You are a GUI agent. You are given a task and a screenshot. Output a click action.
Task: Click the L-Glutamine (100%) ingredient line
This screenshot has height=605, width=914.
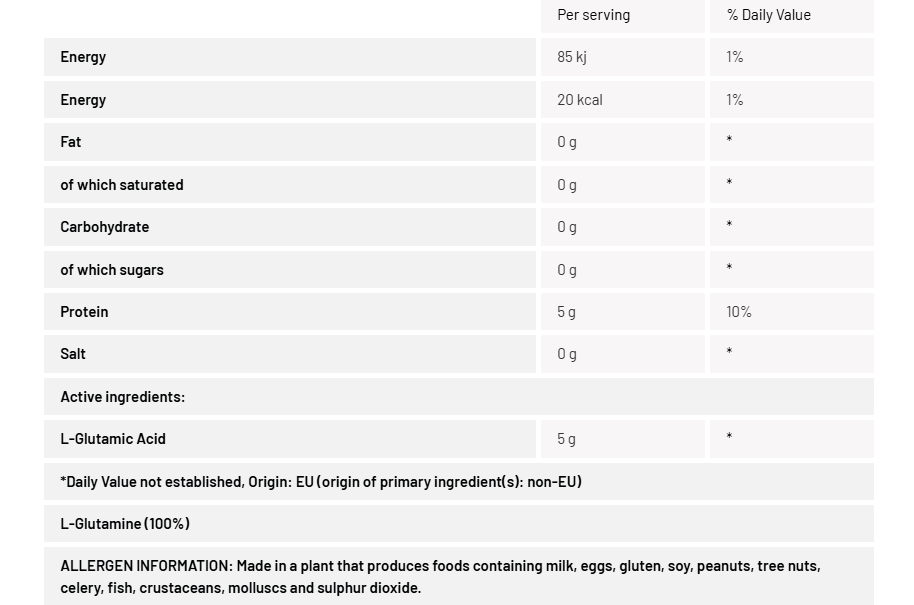click(125, 523)
